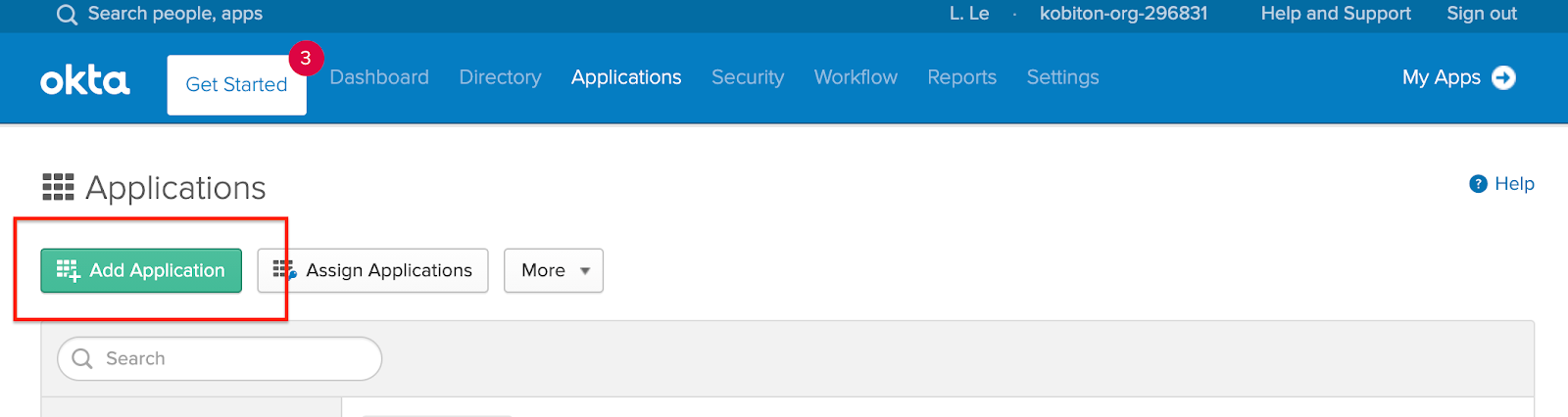Screen dimensions: 1568x417
Task: Focus the Search people, apps field
Action: click(x=175, y=14)
